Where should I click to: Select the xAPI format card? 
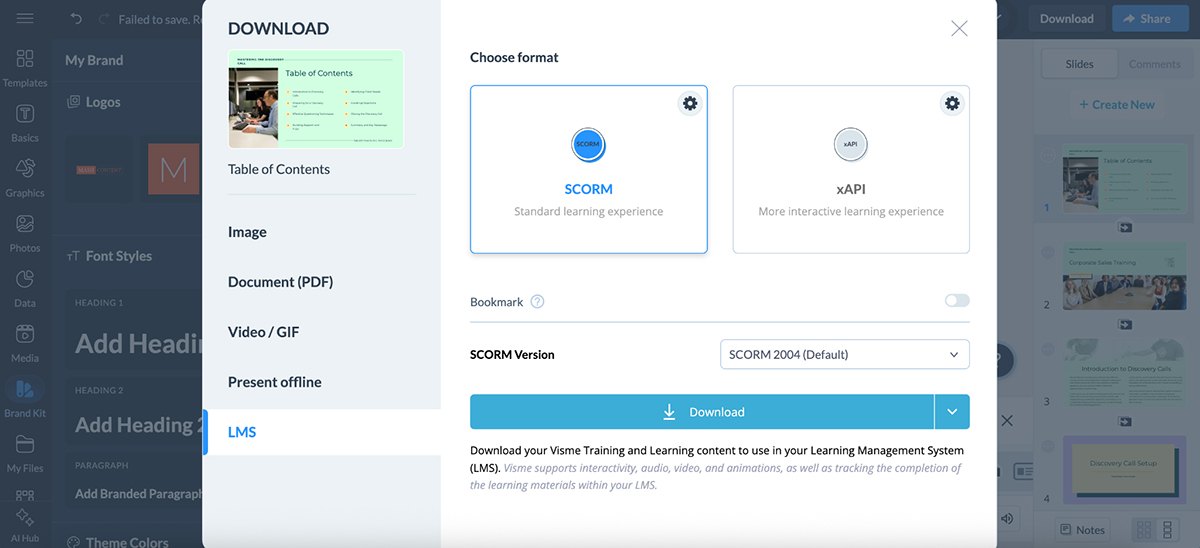850,170
